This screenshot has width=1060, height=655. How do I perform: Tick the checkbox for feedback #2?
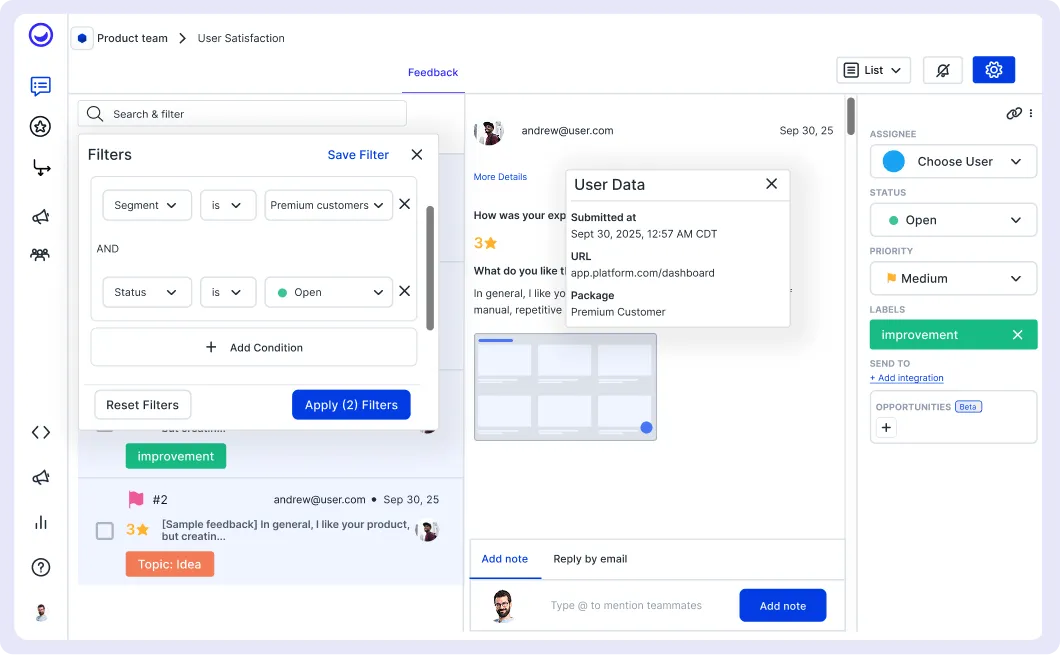tap(105, 531)
